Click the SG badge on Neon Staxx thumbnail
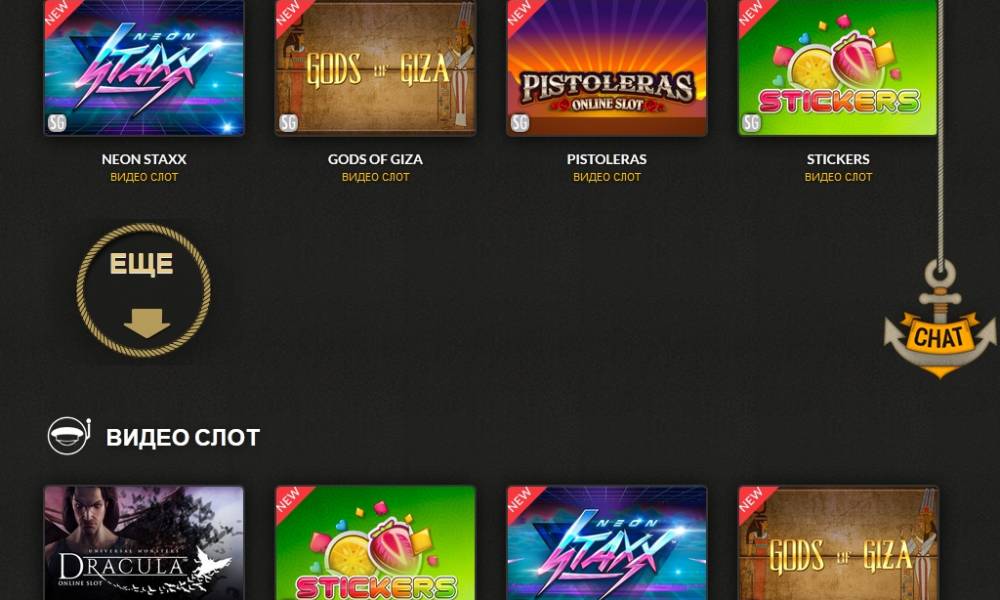1000x600 pixels. pyautogui.click(x=57, y=122)
